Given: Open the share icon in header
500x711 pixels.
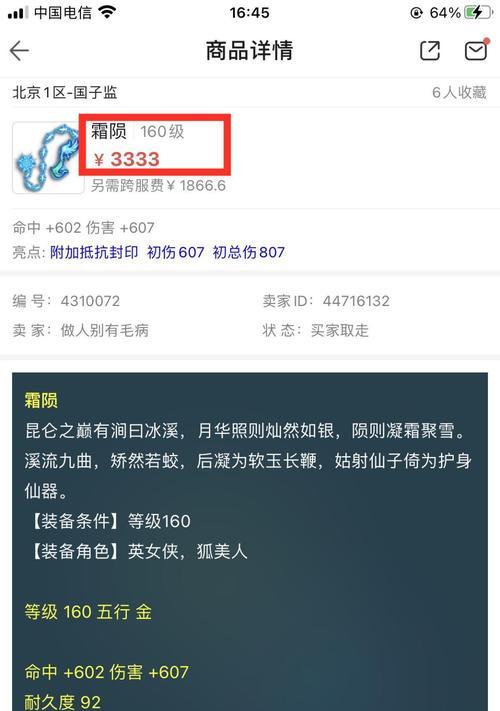Looking at the screenshot, I should click(430, 50).
